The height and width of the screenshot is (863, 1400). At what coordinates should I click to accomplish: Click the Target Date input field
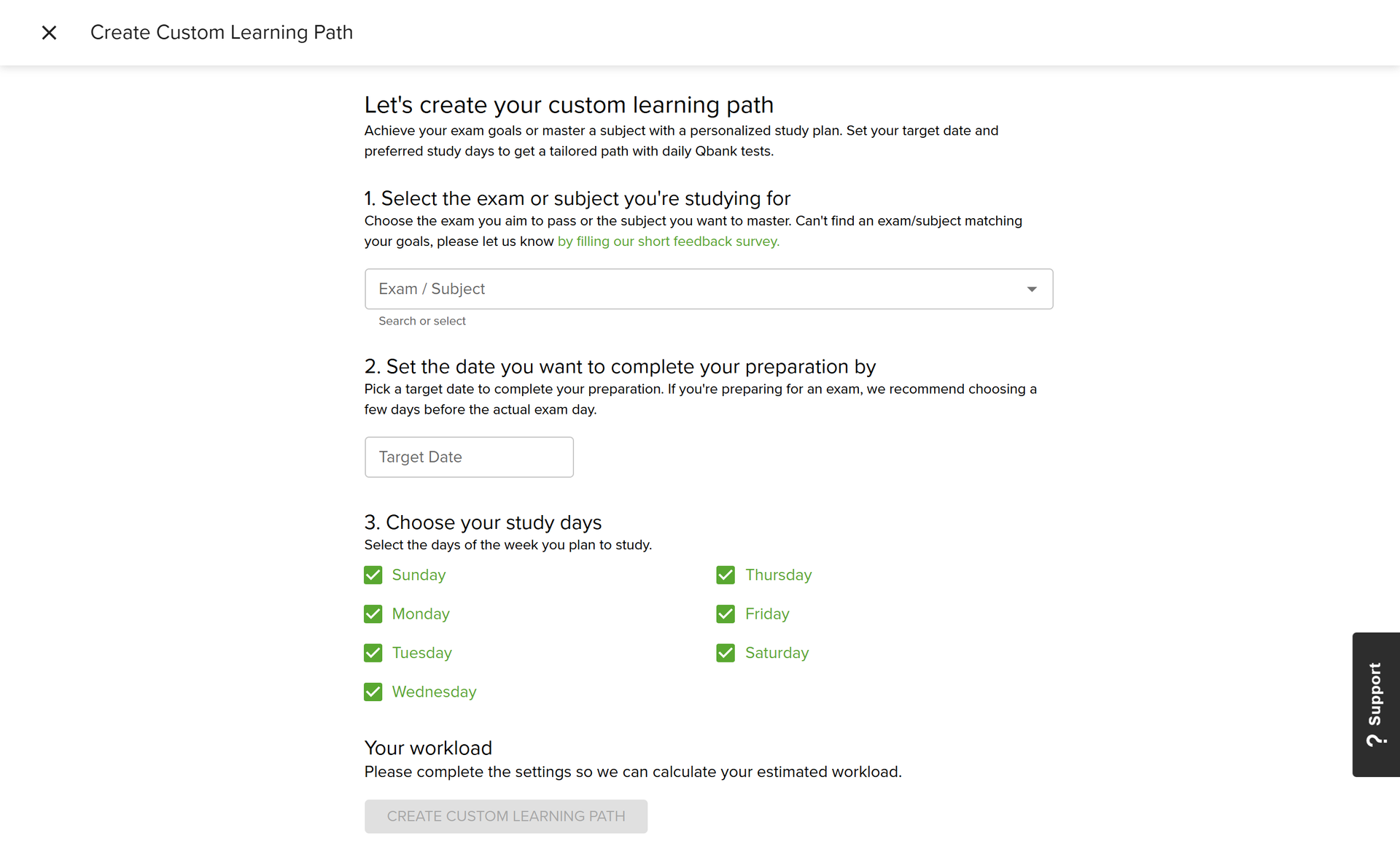click(469, 457)
